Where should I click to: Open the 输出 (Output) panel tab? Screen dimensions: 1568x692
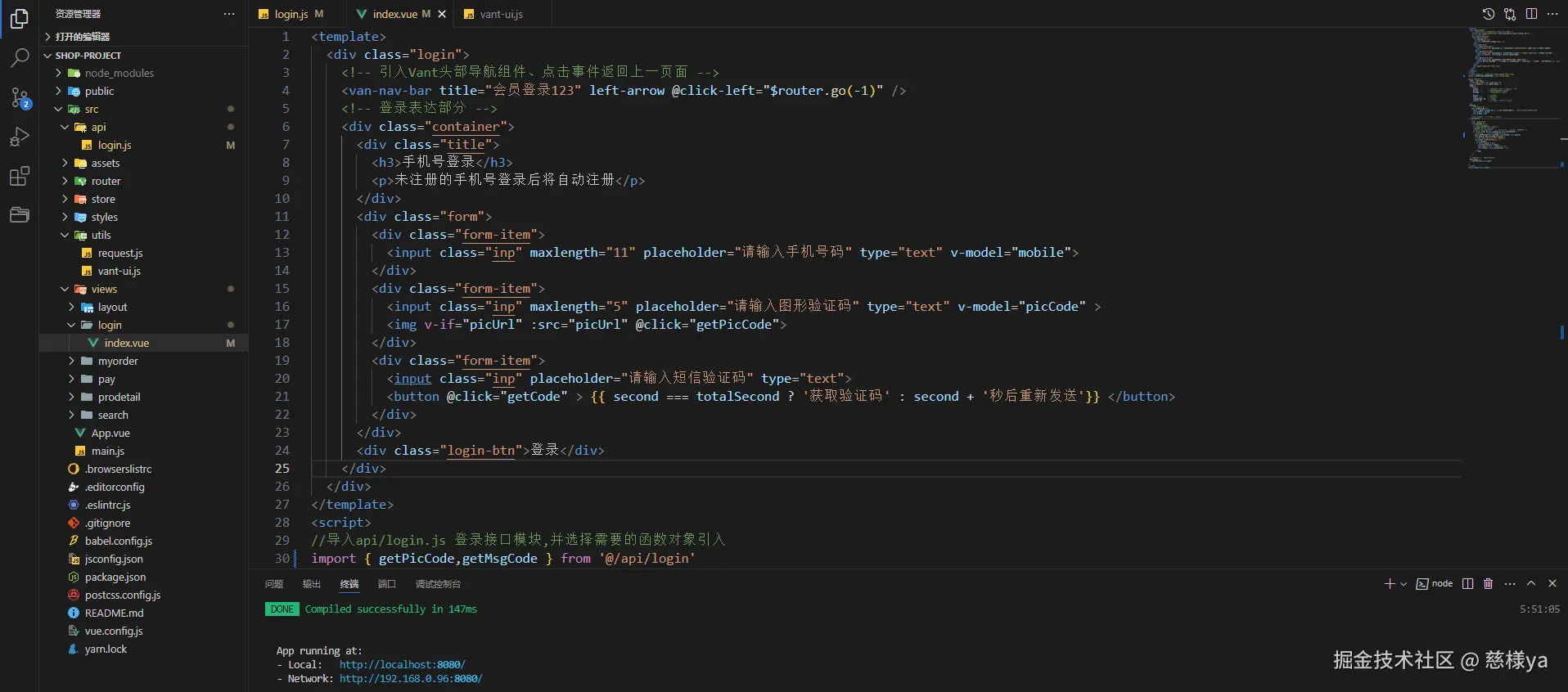pyautogui.click(x=312, y=584)
